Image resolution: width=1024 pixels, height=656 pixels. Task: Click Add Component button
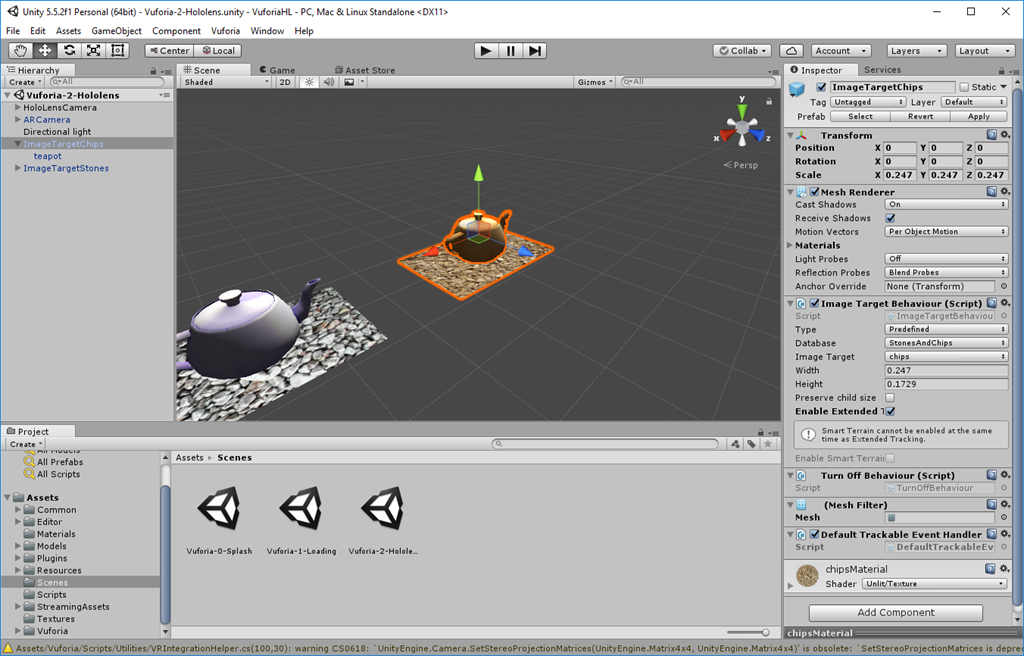(x=895, y=612)
